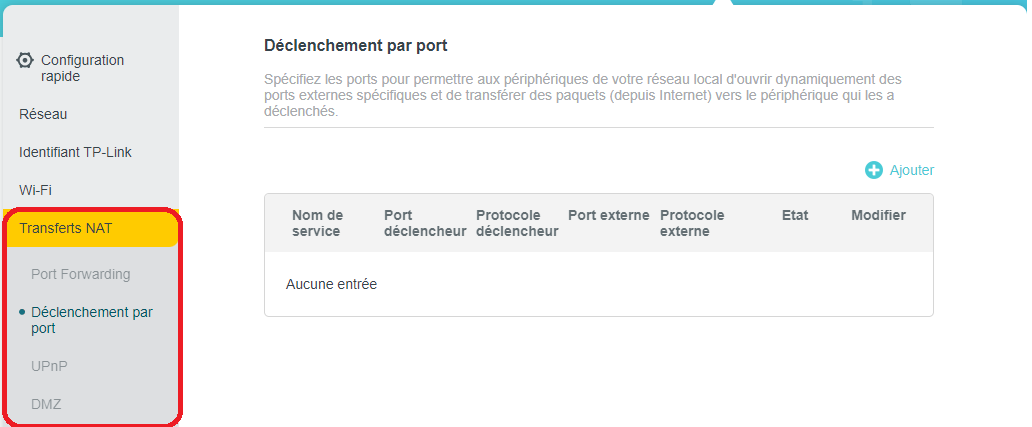This screenshot has height=427, width=1032.
Task: Click the Protocole déclencheur column header
Action: point(516,223)
